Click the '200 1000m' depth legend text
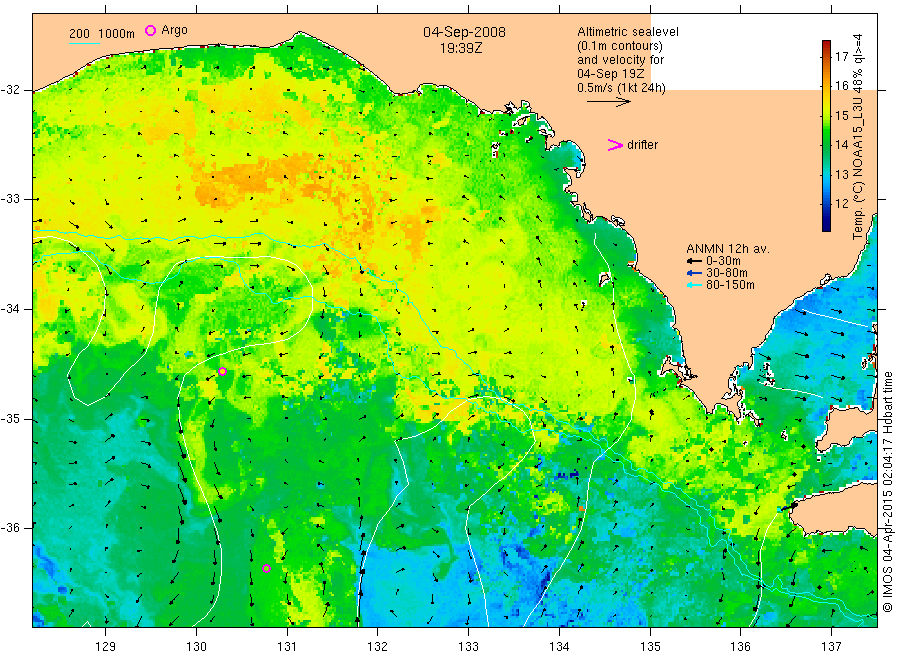Image resolution: width=900 pixels, height=660 pixels. point(102,34)
